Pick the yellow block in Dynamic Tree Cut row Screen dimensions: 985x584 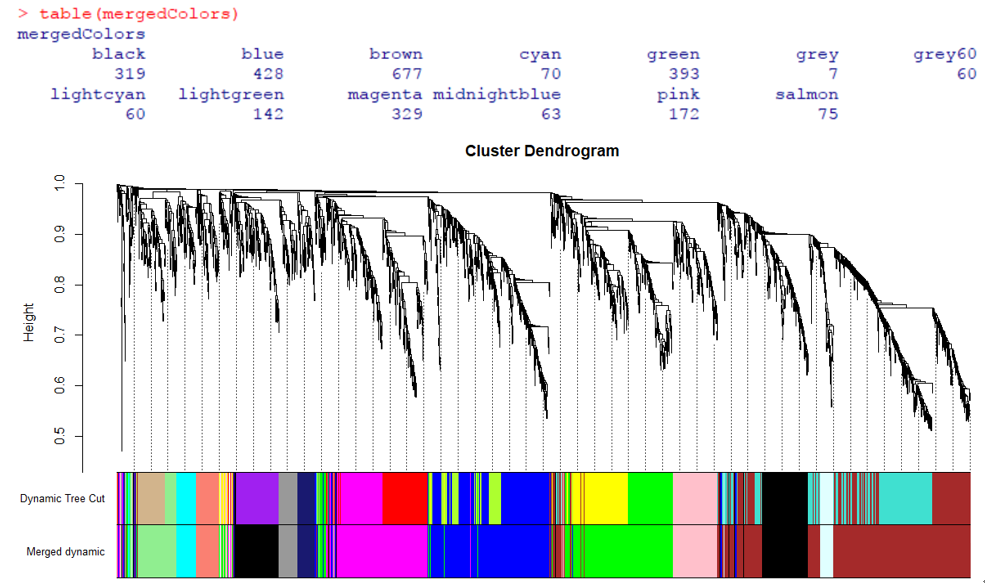[605, 498]
